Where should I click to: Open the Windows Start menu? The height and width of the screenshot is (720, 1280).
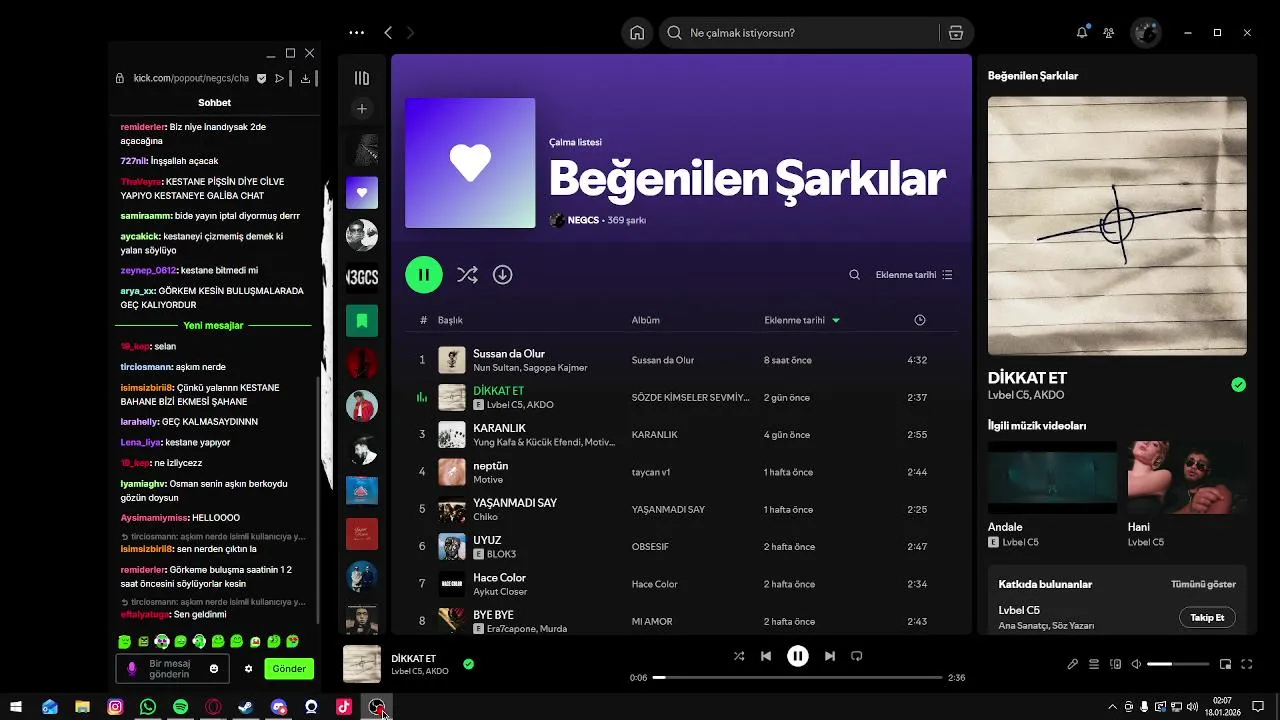coord(16,707)
